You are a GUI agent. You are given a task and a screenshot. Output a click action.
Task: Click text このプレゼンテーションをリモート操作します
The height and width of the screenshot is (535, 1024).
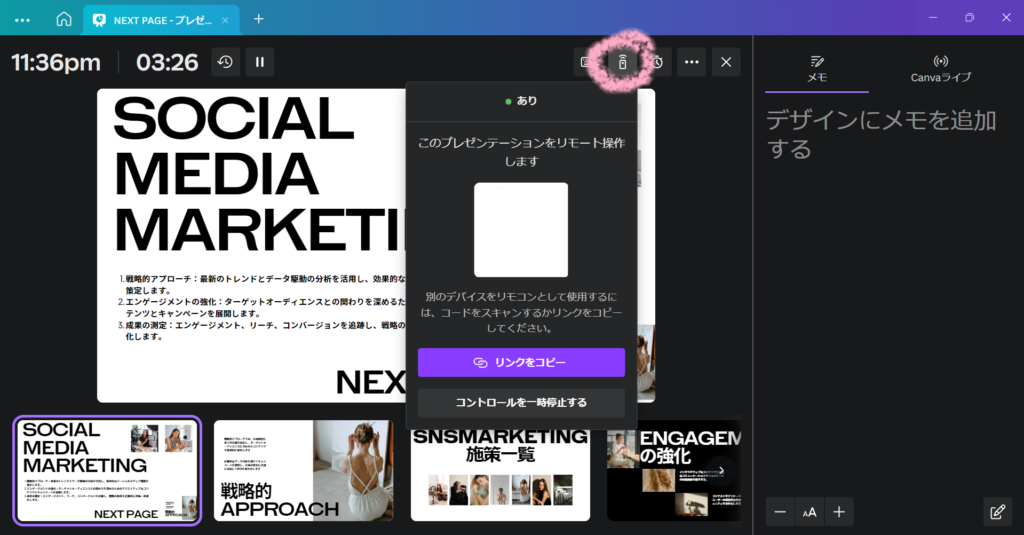521,152
